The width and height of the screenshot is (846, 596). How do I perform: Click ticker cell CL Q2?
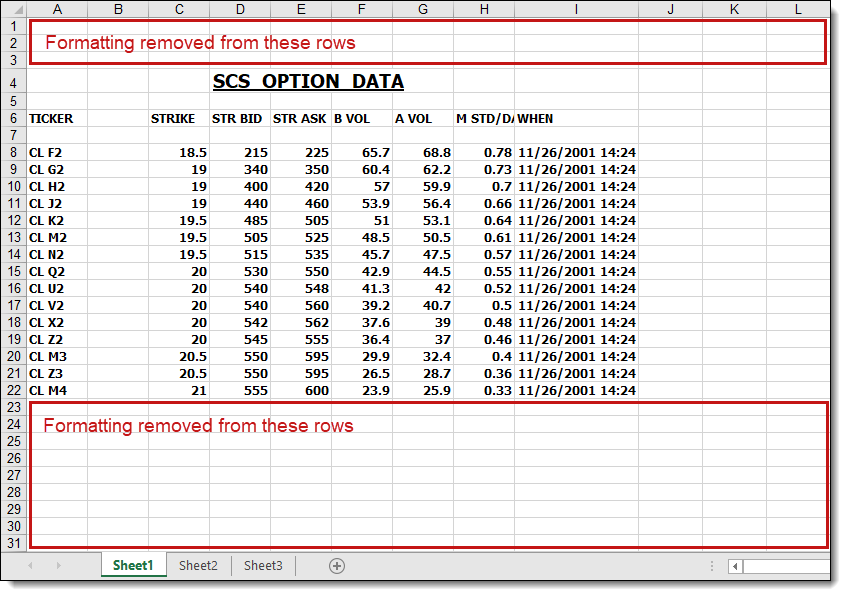pos(57,271)
